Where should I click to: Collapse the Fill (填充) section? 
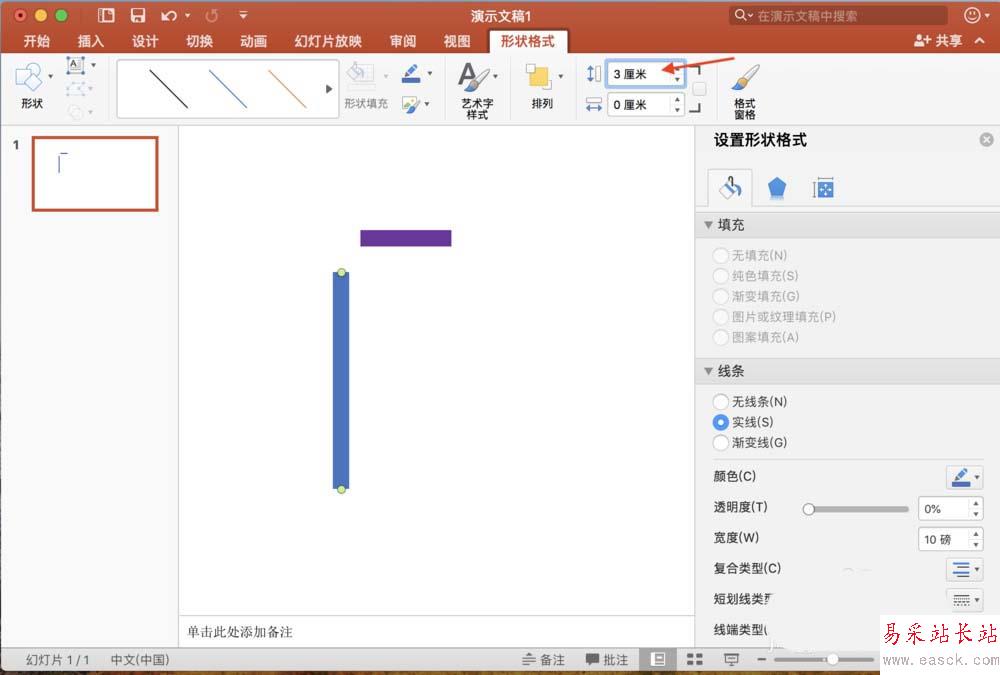point(708,225)
